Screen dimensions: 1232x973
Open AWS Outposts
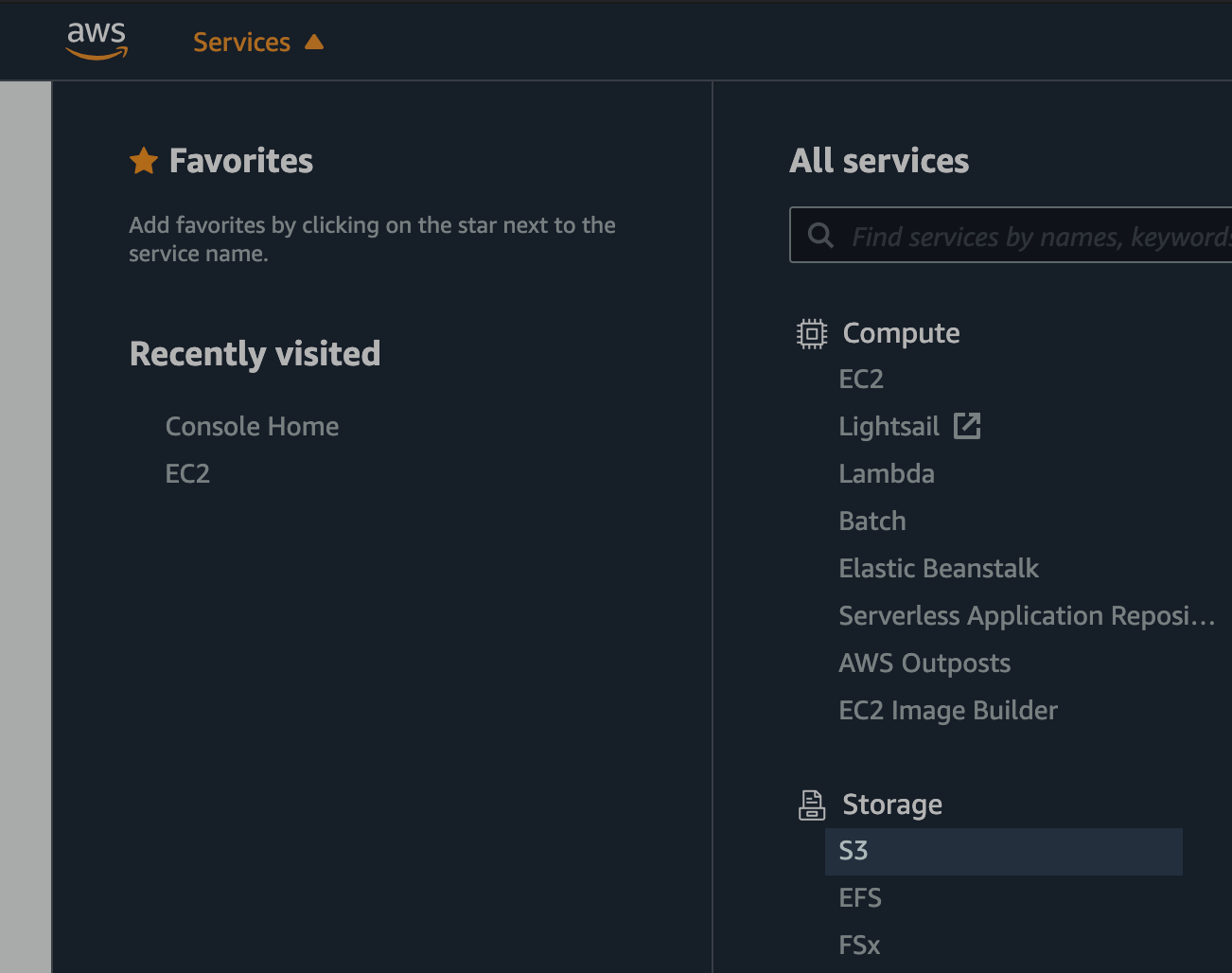924,663
